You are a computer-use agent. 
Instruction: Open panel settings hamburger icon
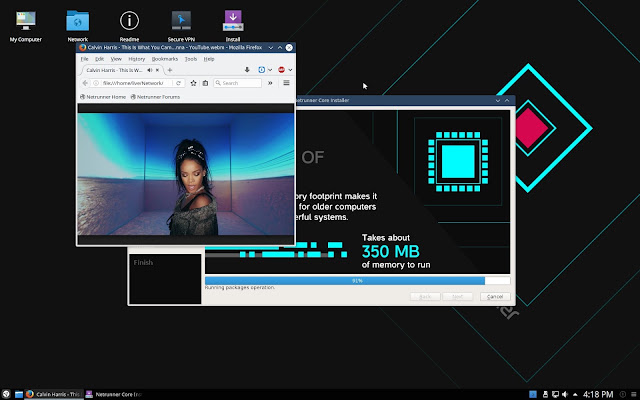point(633,394)
